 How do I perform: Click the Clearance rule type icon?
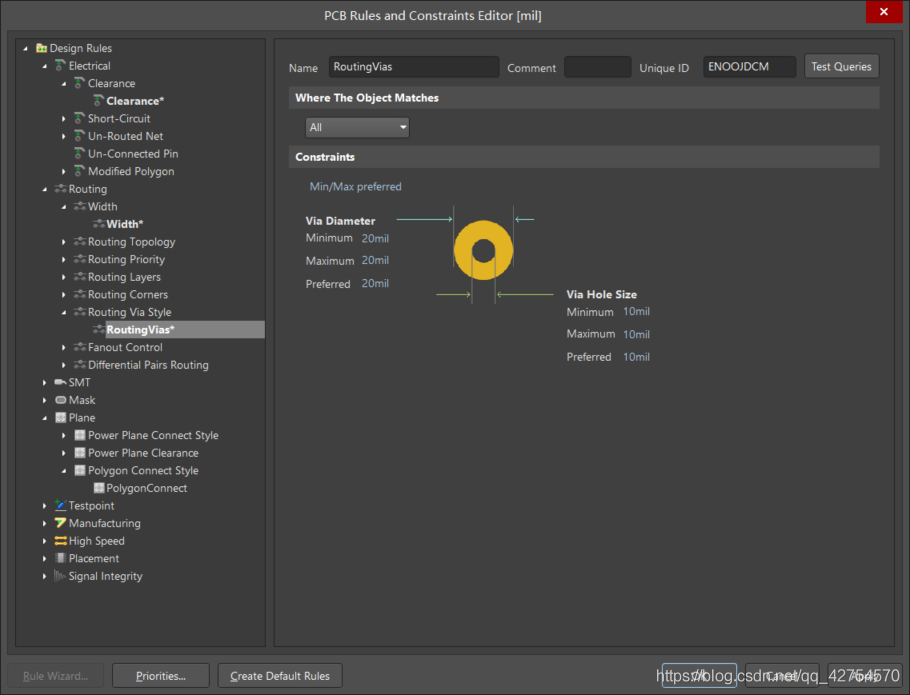80,83
